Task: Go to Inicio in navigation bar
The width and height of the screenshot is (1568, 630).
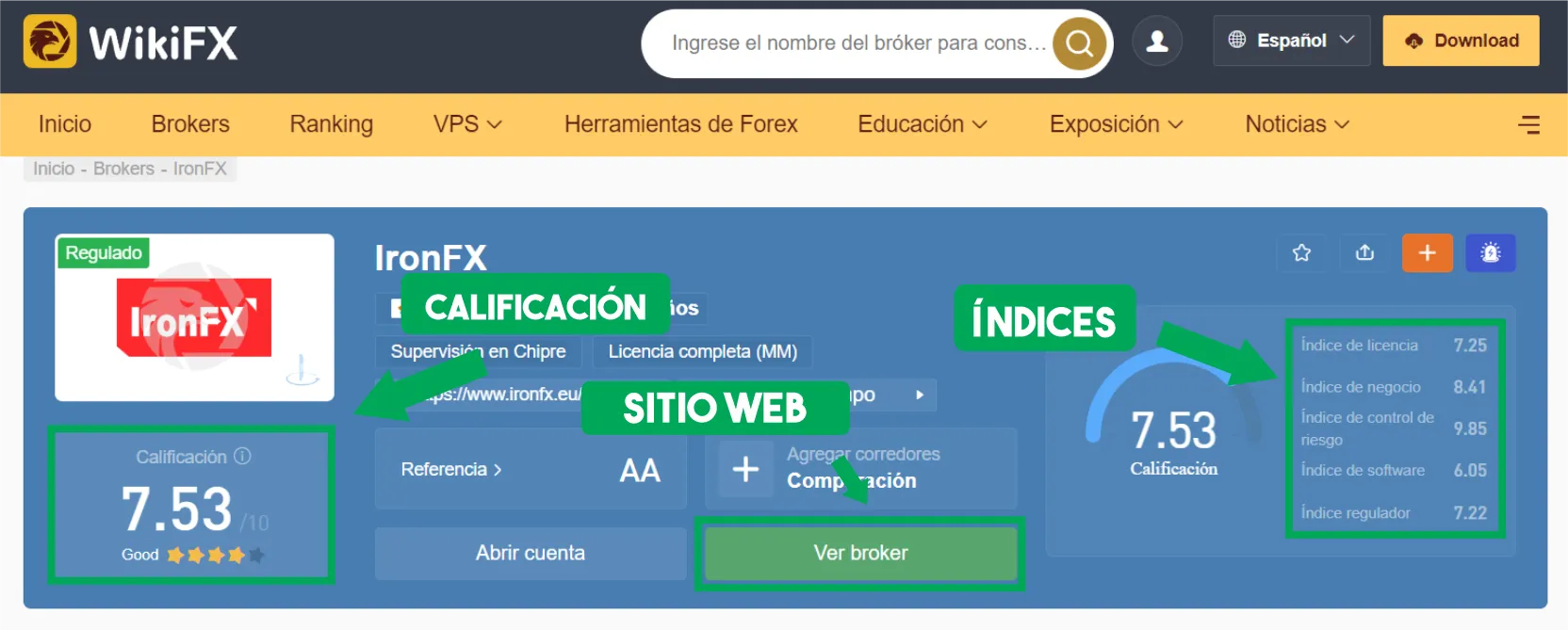Action: tap(65, 124)
